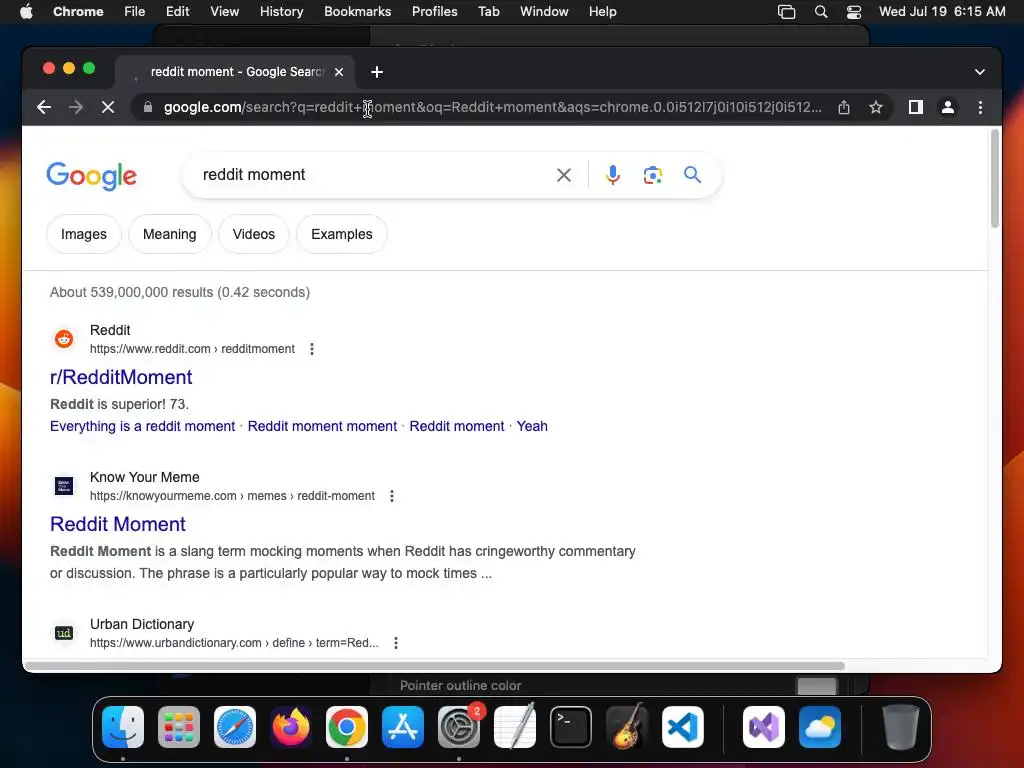1024x768 pixels.
Task: Click the Urban Dictionary site name
Action: pos(142,624)
